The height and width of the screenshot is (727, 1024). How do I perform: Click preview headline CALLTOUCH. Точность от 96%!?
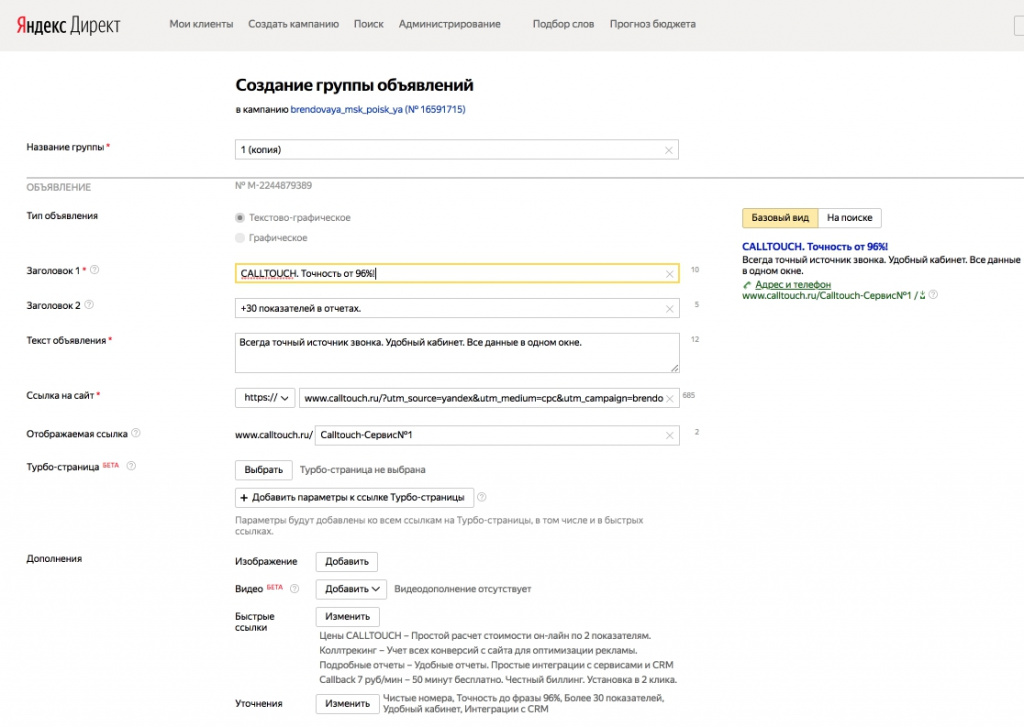[815, 247]
